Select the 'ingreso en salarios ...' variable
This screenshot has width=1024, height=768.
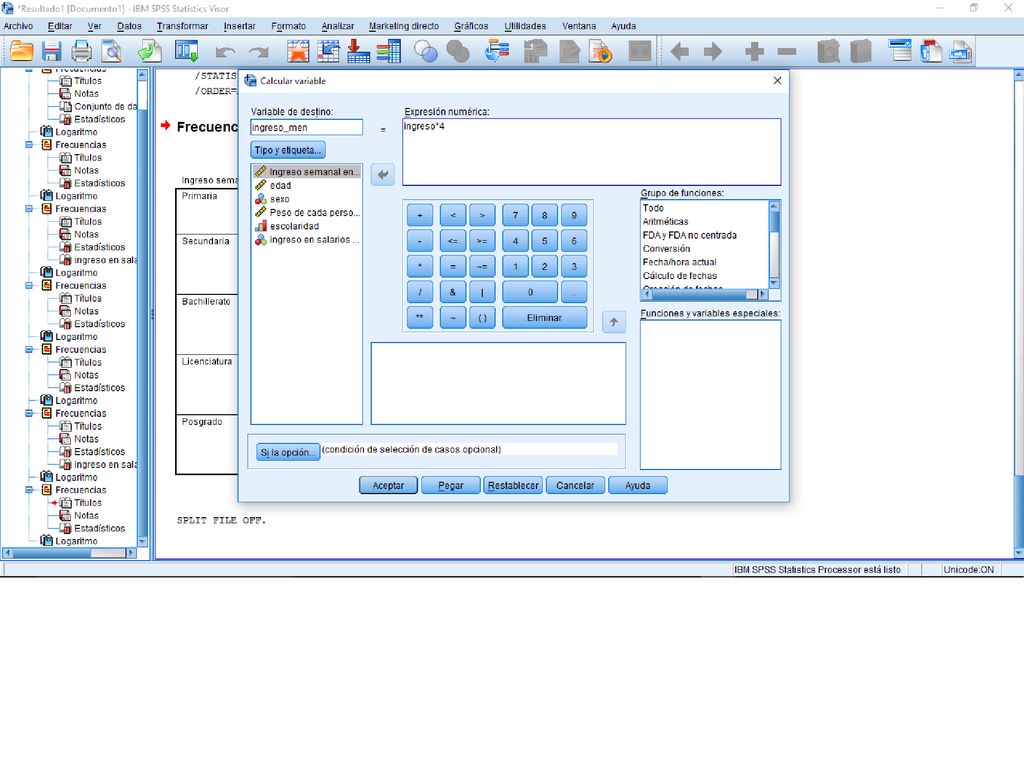(x=307, y=240)
